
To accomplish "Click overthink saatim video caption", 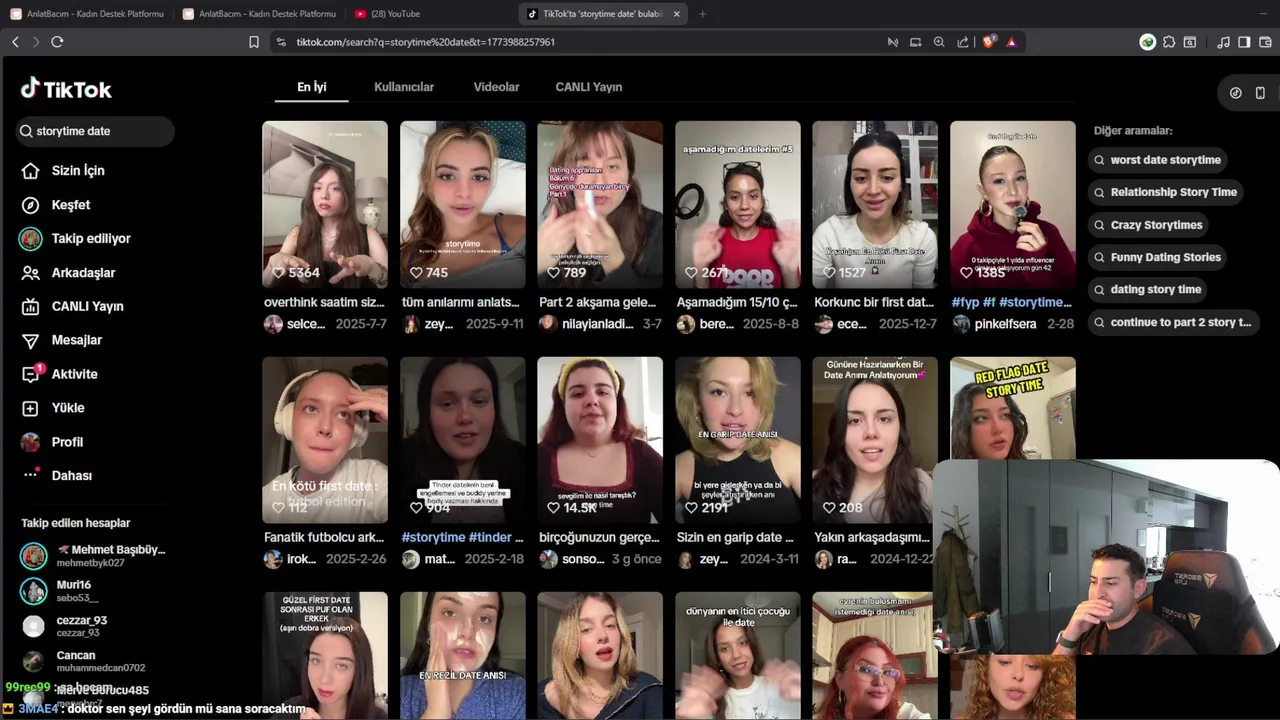I will (x=325, y=302).
